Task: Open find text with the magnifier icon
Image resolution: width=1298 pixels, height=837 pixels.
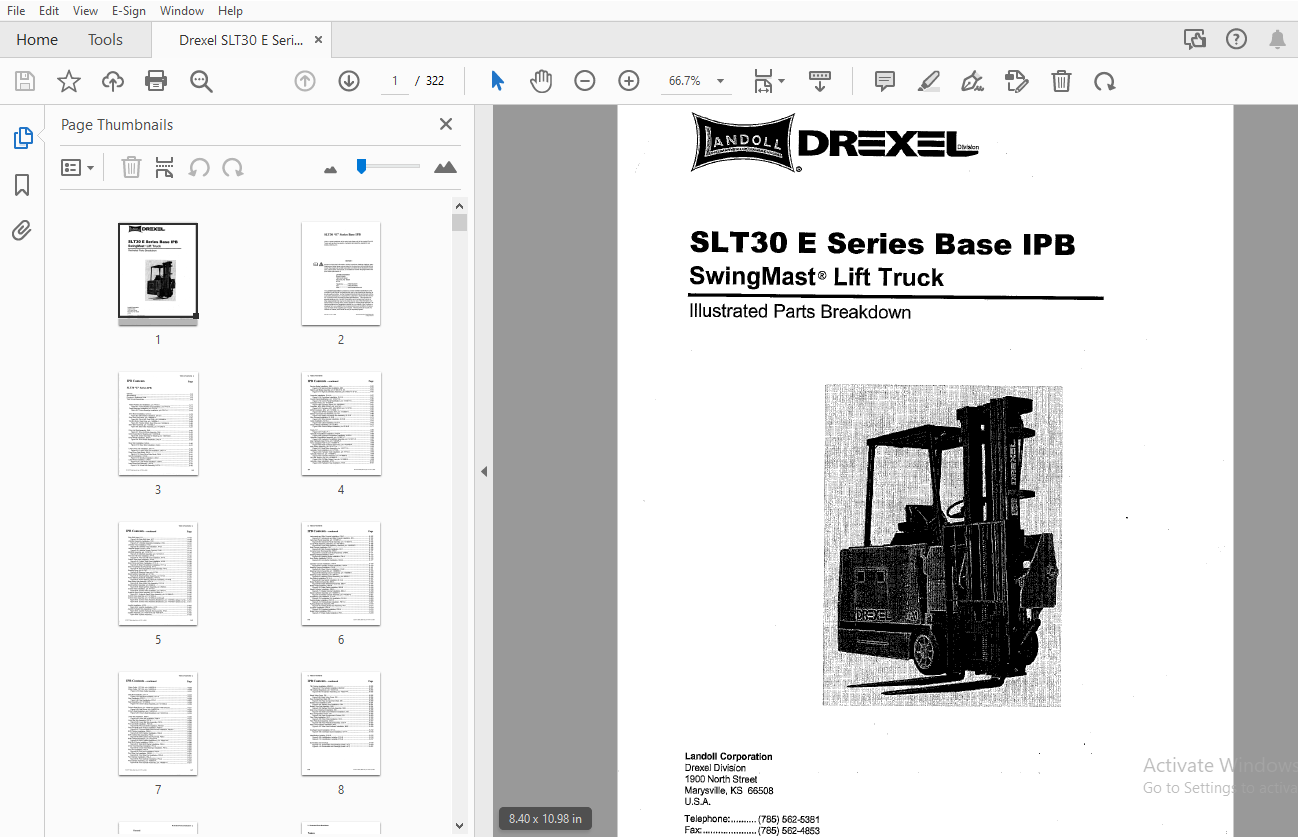Action: click(x=201, y=81)
